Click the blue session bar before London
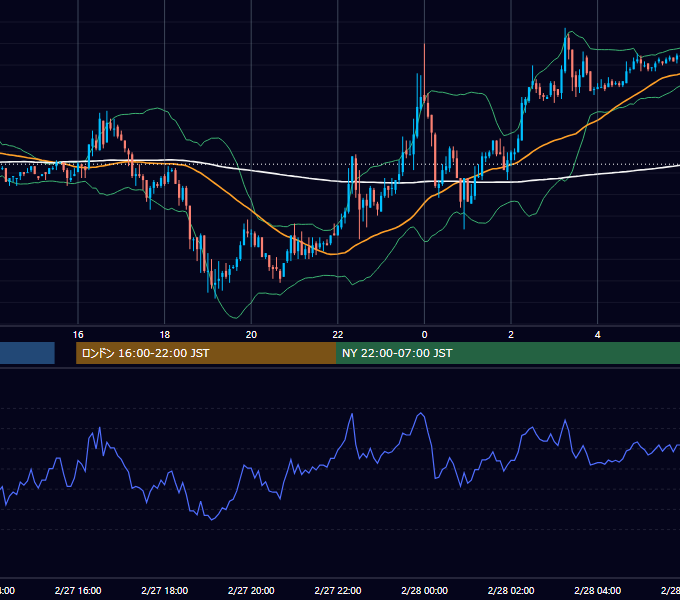 [x=27, y=353]
